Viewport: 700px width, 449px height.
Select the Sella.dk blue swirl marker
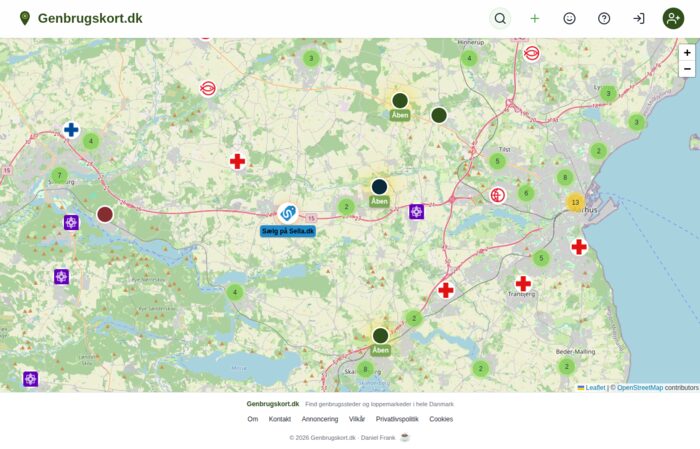click(x=288, y=213)
